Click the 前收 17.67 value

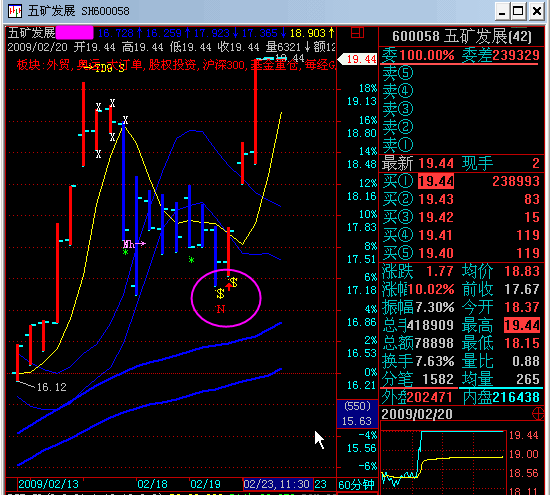[x=522, y=289]
